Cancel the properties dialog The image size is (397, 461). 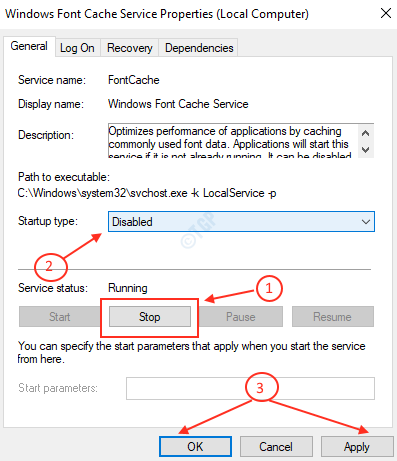[276, 447]
